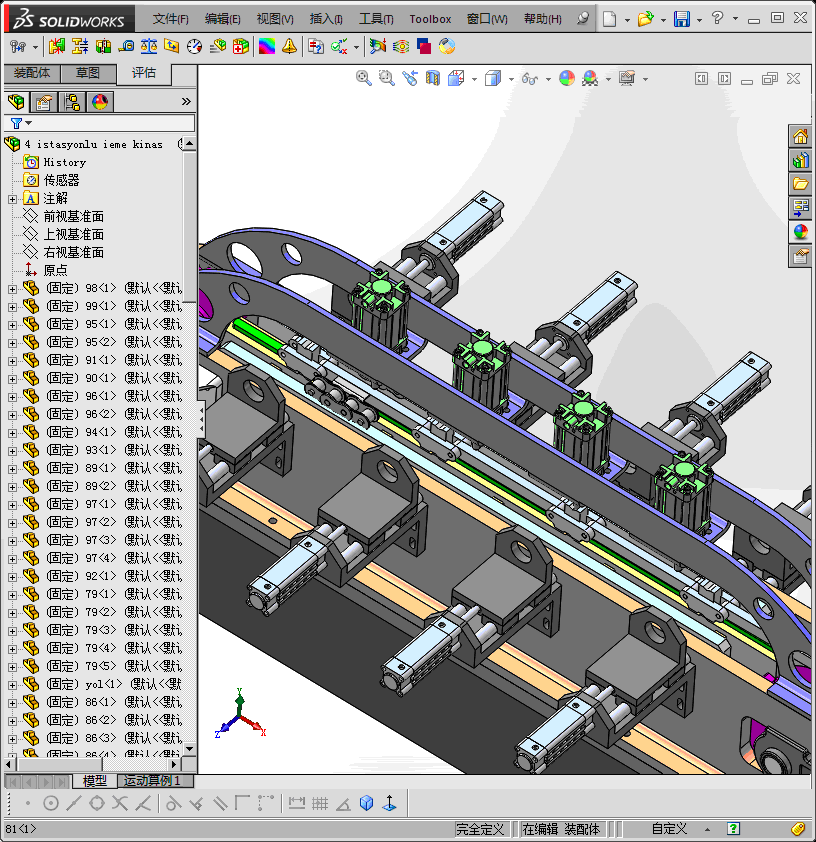
Task: Click Zoom to Fit magnifier icon
Action: coord(364,78)
